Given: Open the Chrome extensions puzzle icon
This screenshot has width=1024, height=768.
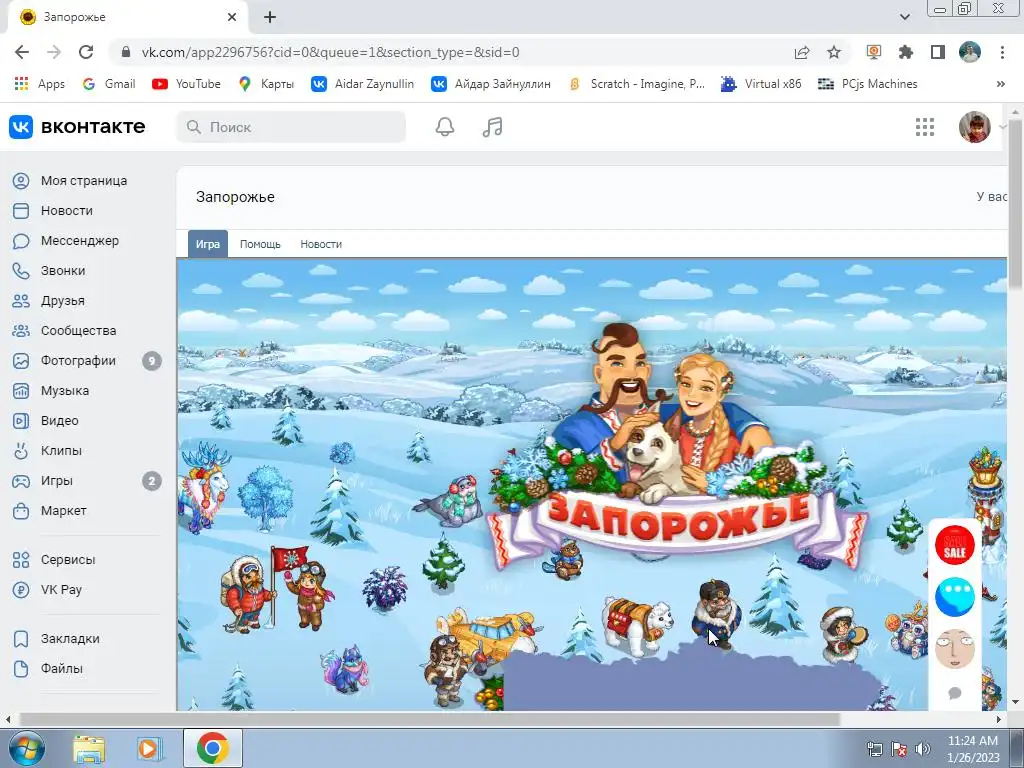Looking at the screenshot, I should (905, 52).
